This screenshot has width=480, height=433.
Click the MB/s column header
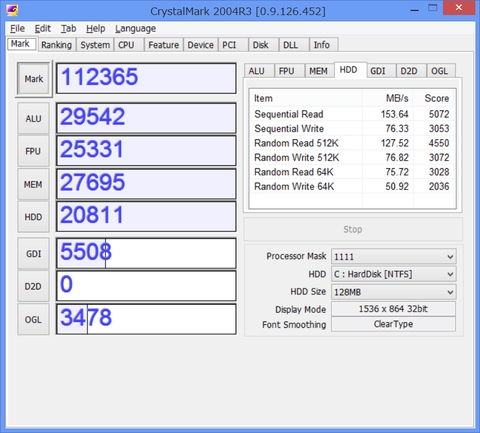coord(388,98)
